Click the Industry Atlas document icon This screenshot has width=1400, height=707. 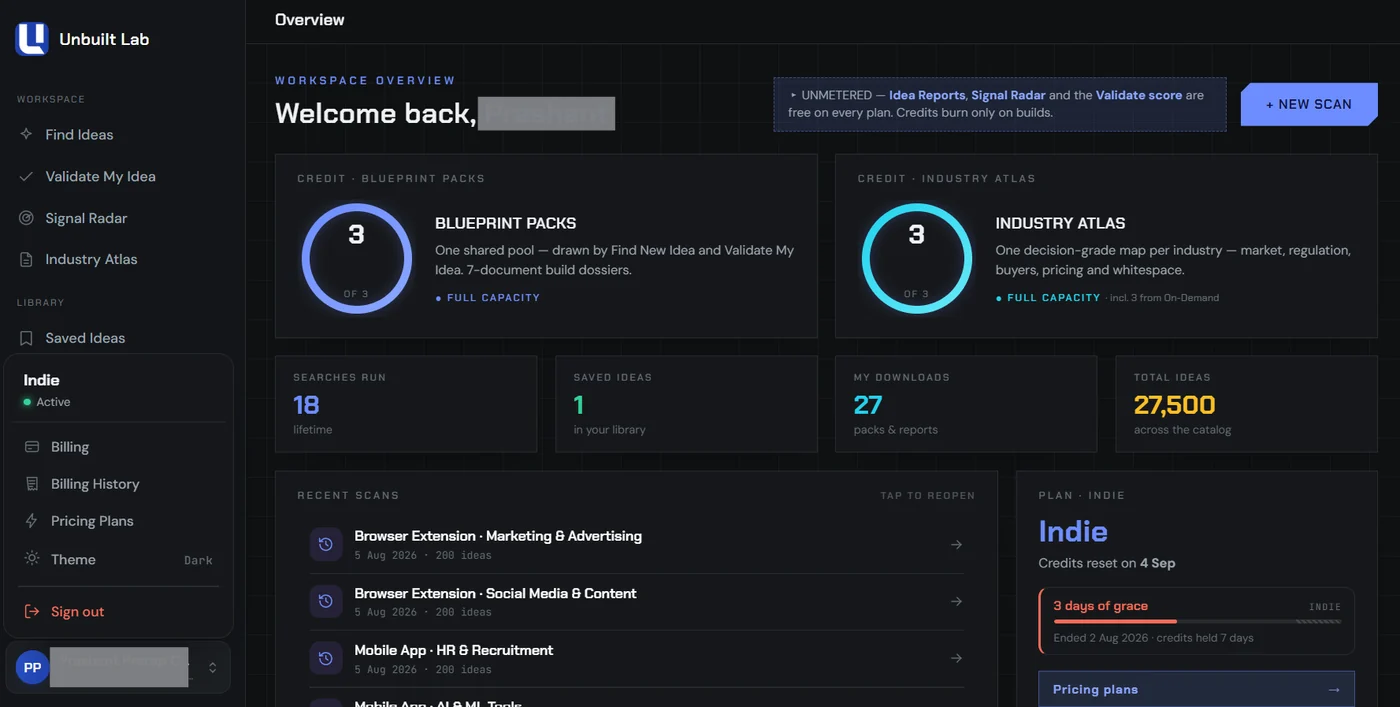pos(27,259)
